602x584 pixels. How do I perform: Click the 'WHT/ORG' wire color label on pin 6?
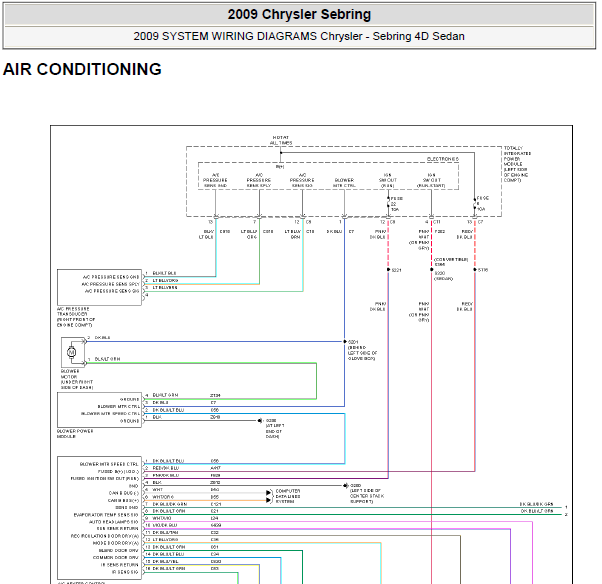tap(163, 497)
